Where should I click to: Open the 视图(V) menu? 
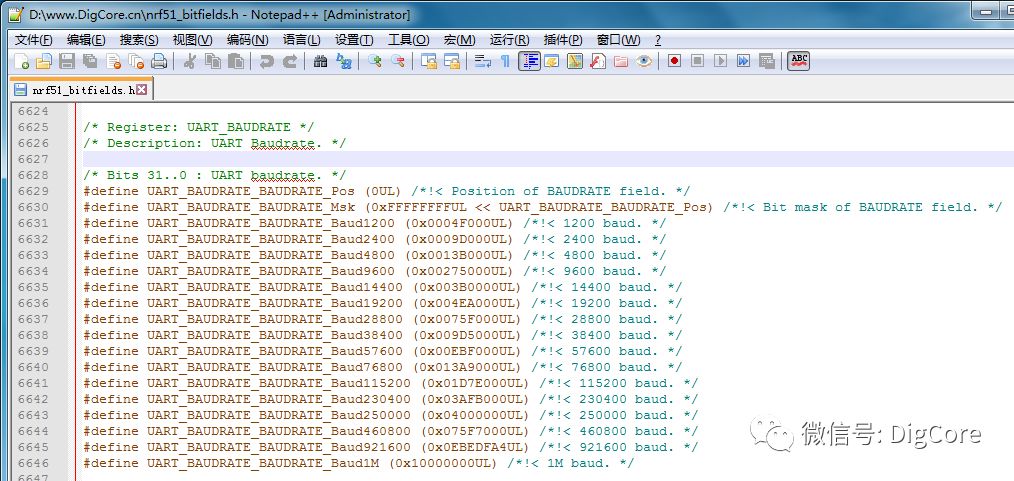(x=192, y=40)
